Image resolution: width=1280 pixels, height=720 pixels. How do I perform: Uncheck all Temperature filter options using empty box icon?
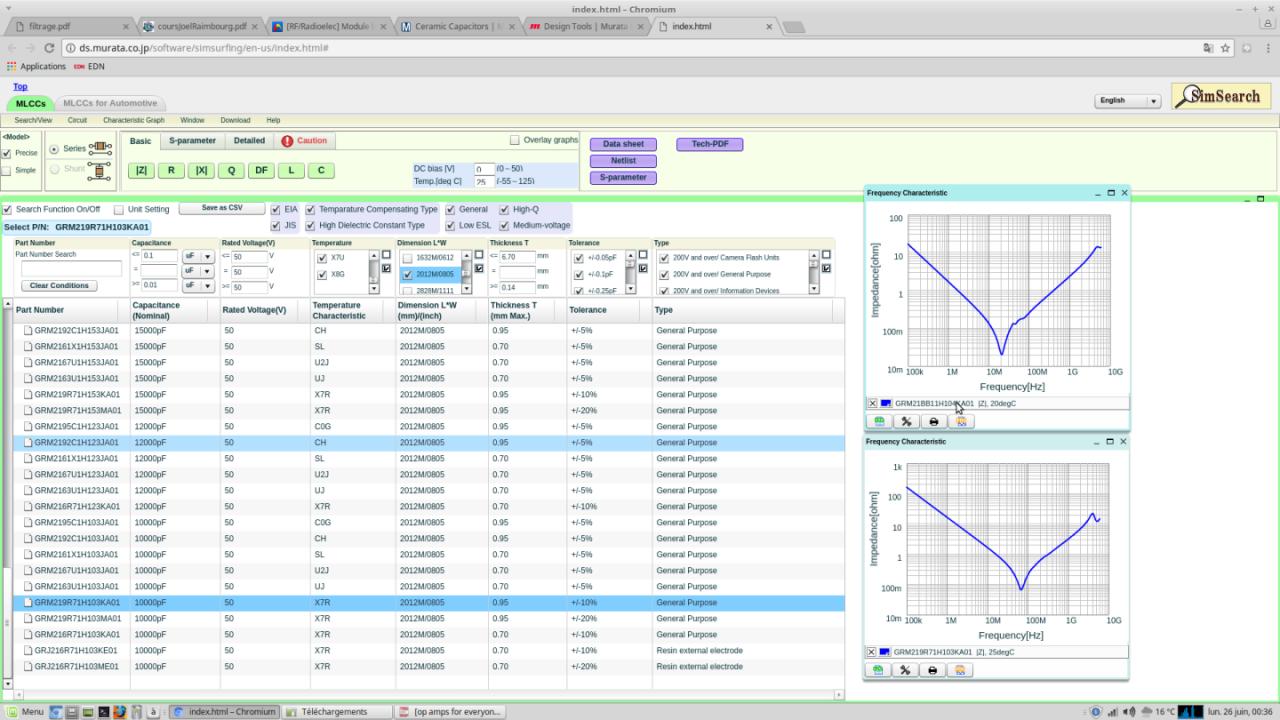pyautogui.click(x=386, y=255)
